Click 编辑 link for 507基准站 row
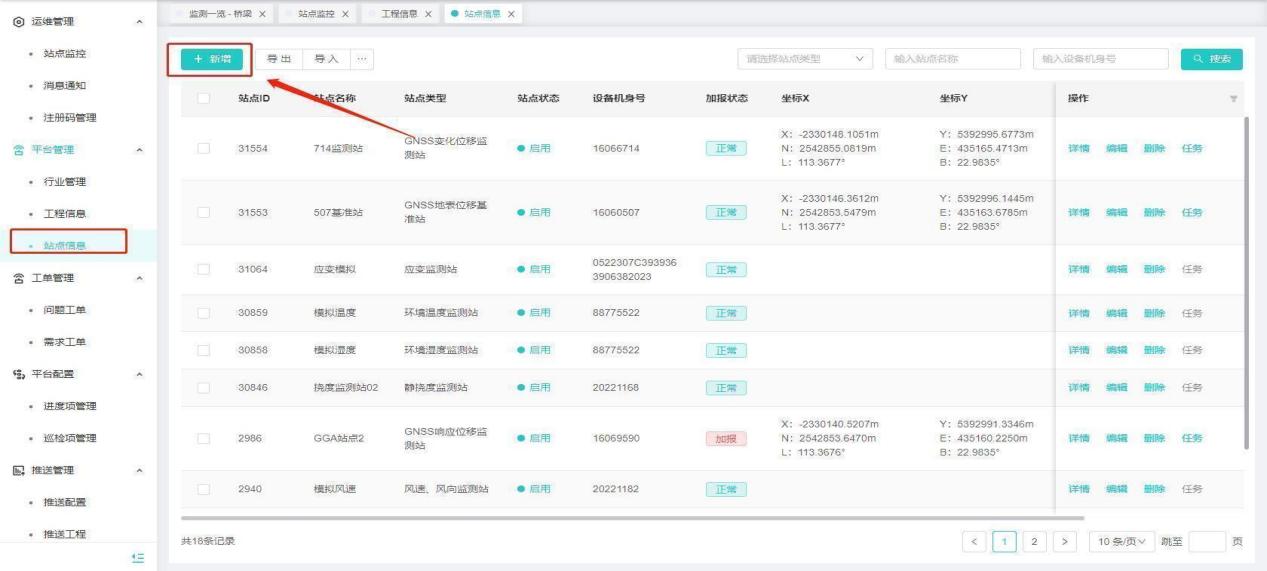1267x571 pixels. 1116,213
